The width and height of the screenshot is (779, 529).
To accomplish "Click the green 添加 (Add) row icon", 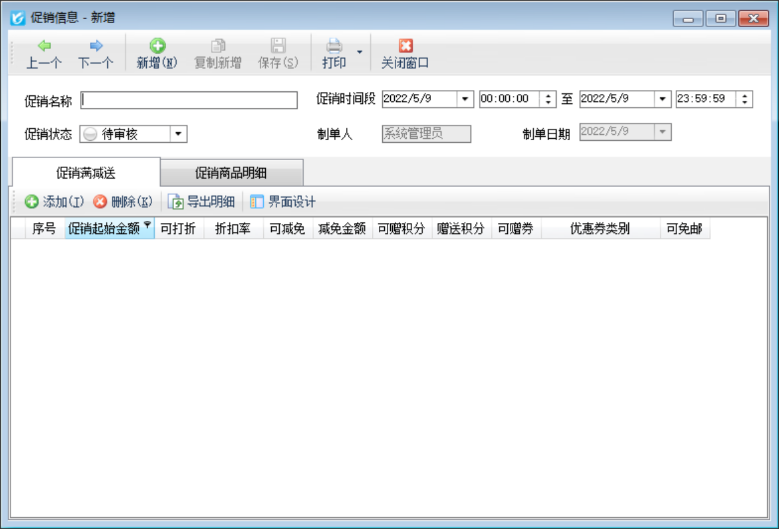I will click(32, 202).
